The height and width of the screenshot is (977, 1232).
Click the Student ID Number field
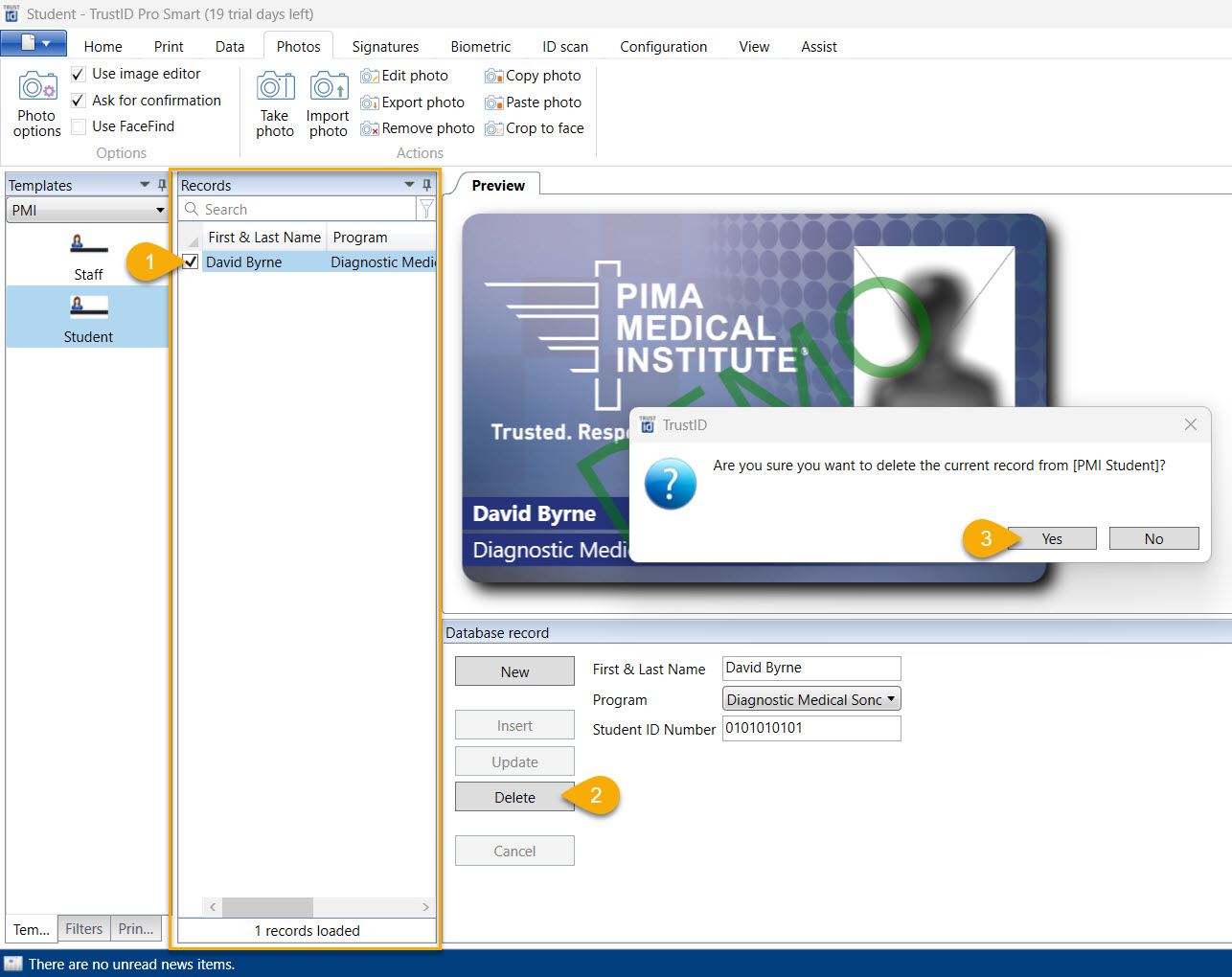(811, 729)
